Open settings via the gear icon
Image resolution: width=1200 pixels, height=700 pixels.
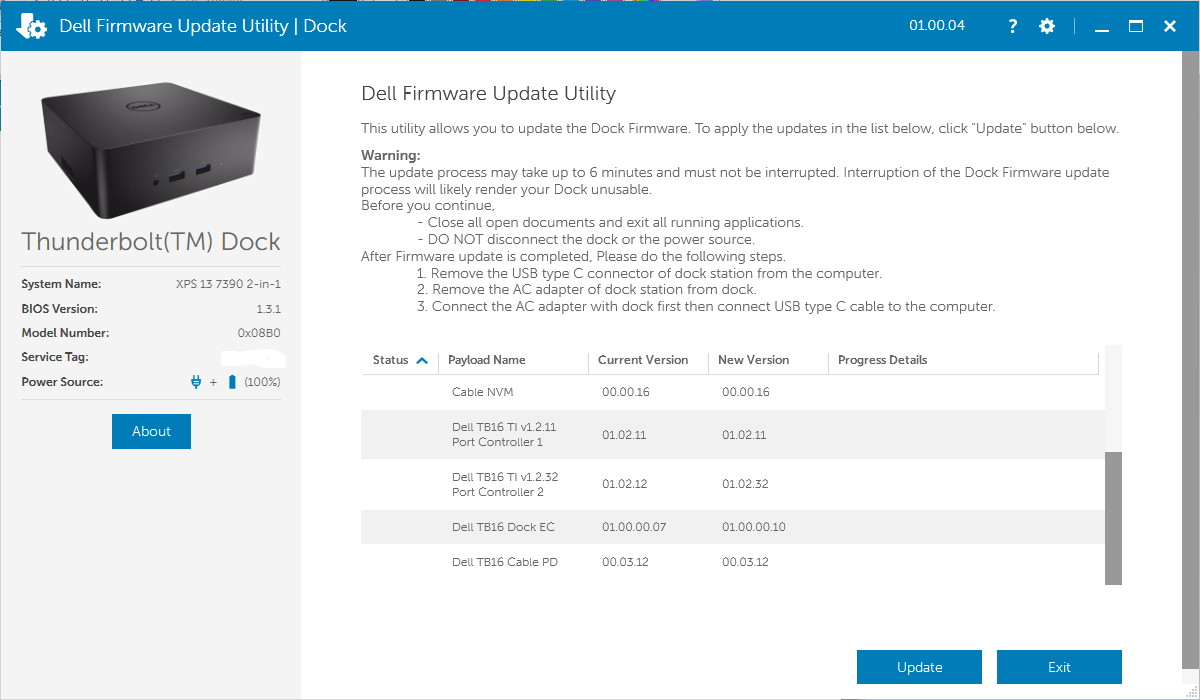pyautogui.click(x=1047, y=26)
